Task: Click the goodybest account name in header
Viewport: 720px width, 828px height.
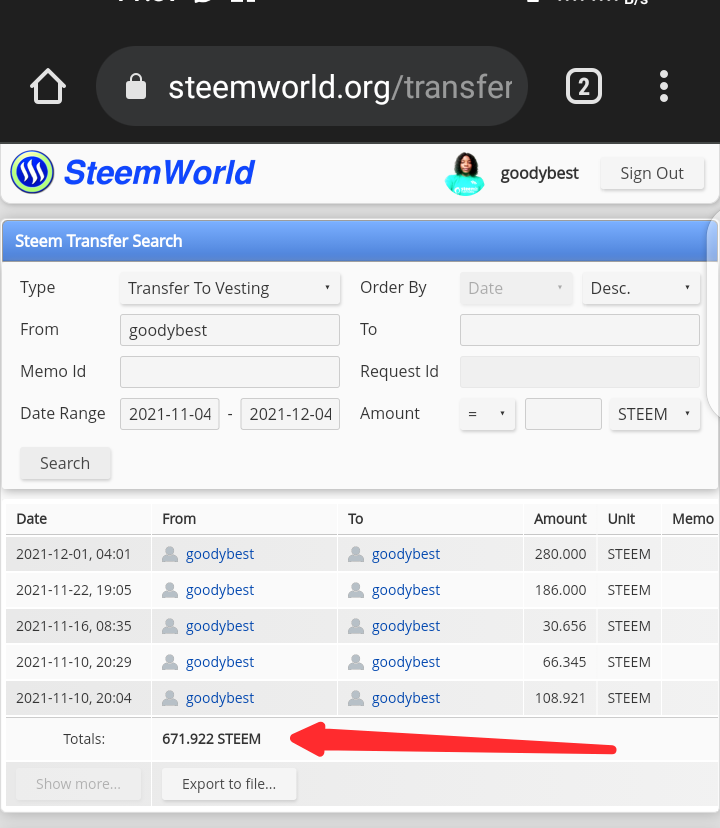Action: [539, 173]
